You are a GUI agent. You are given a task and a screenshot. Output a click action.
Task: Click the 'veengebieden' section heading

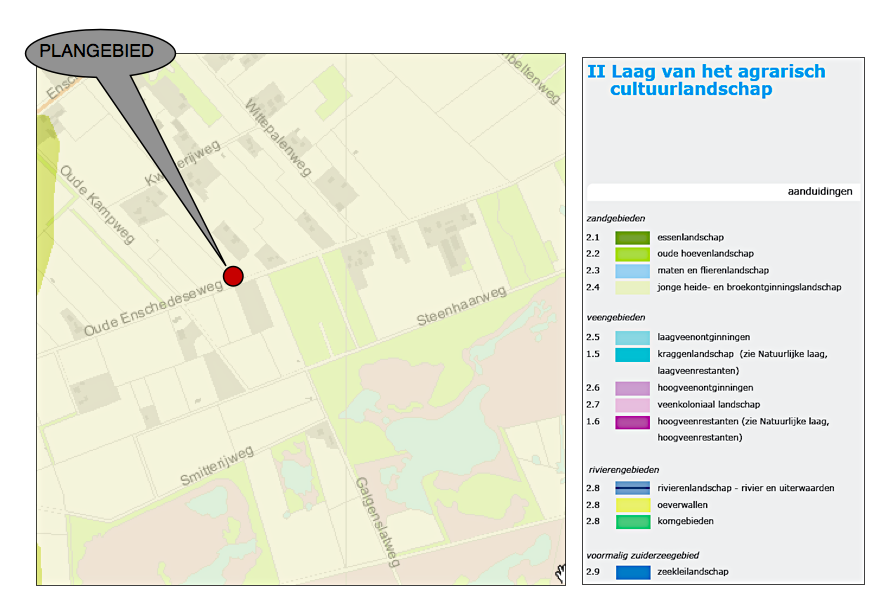coord(615,317)
